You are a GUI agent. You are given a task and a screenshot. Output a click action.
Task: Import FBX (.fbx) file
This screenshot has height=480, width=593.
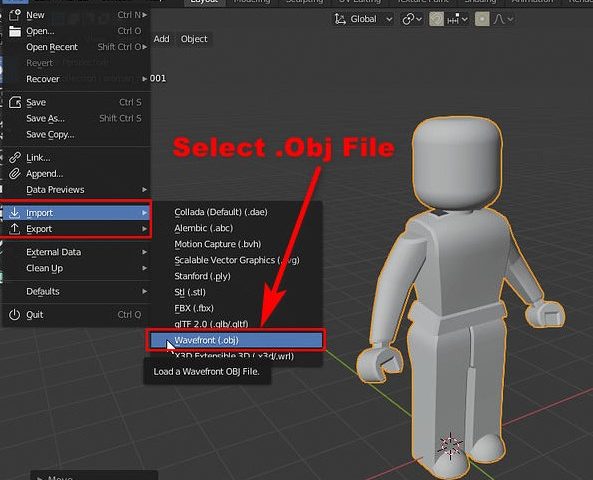[x=236, y=308]
